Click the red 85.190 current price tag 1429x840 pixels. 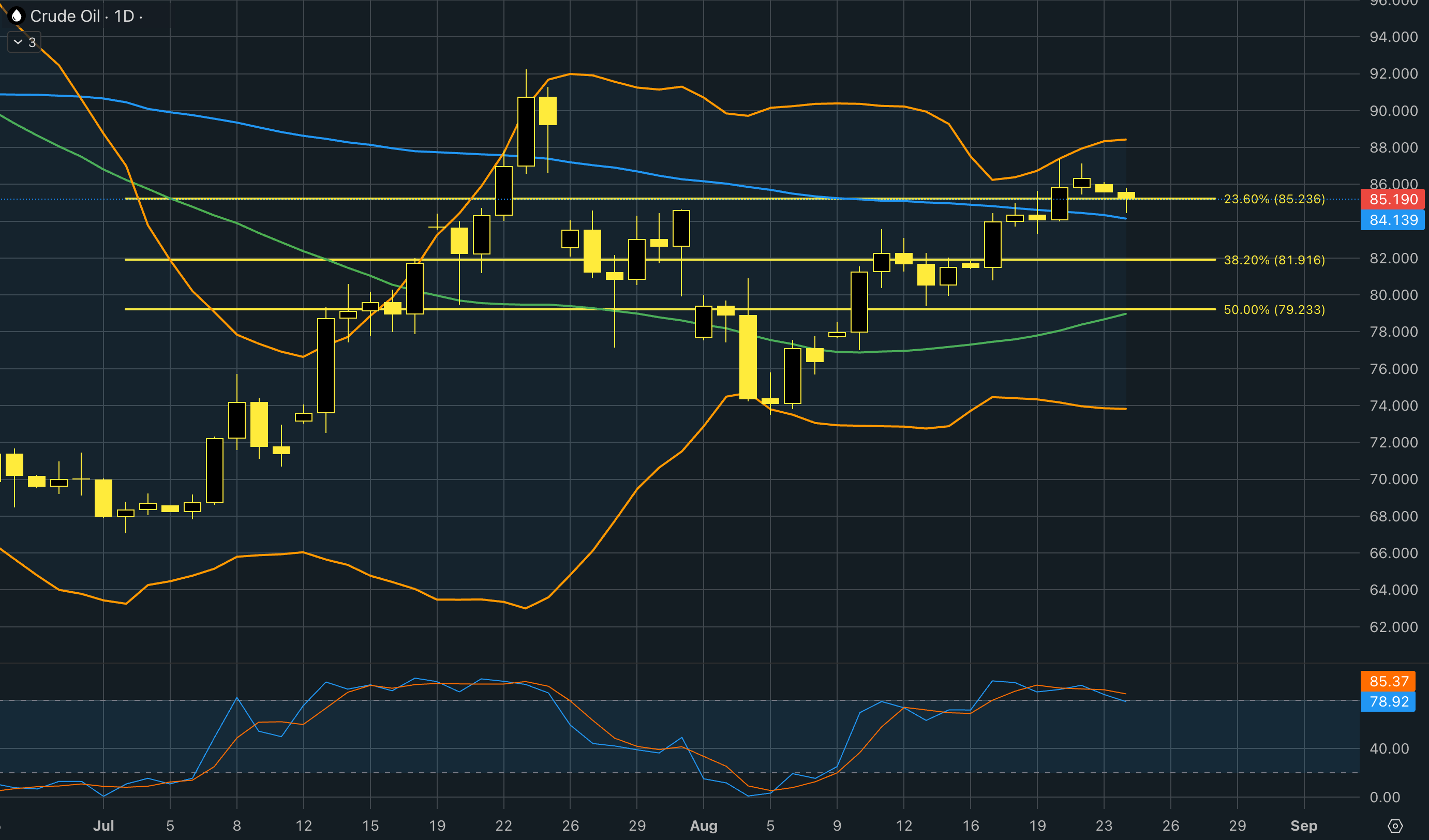[x=1393, y=200]
